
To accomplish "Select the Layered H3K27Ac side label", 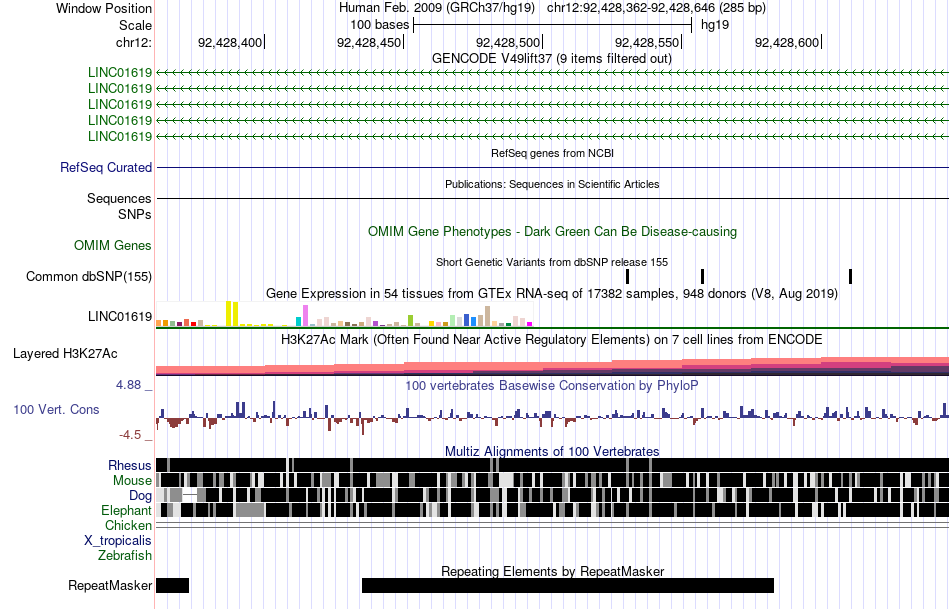I will click(65, 354).
